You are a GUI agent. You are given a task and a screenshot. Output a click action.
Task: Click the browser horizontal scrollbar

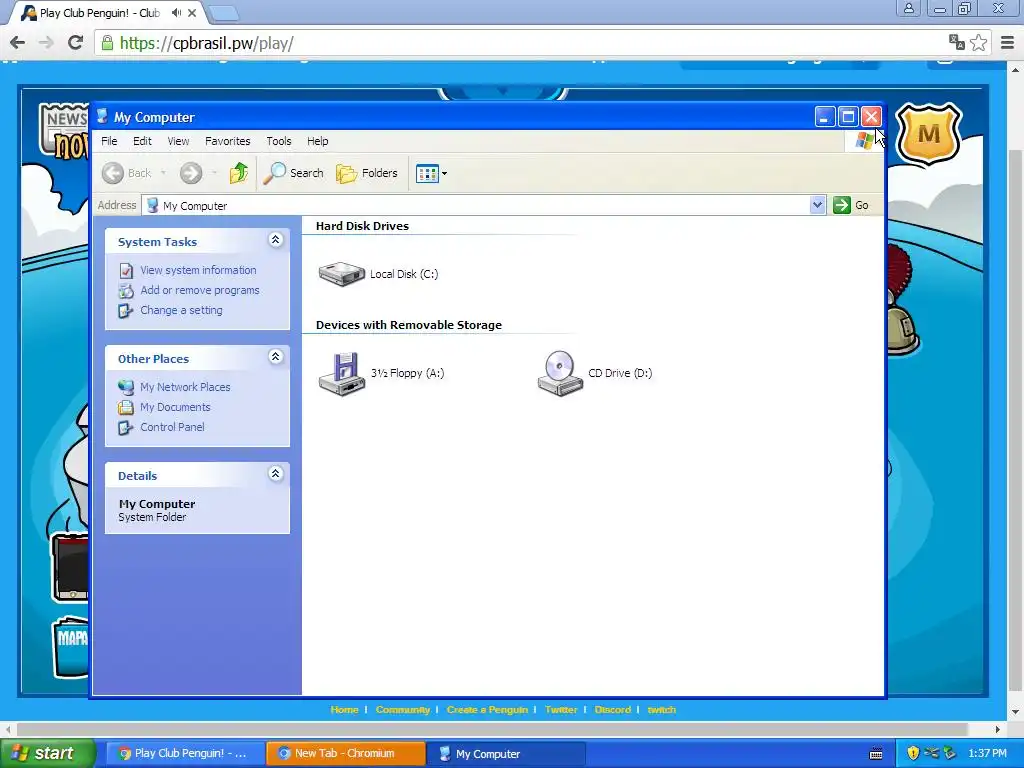tap(491, 729)
